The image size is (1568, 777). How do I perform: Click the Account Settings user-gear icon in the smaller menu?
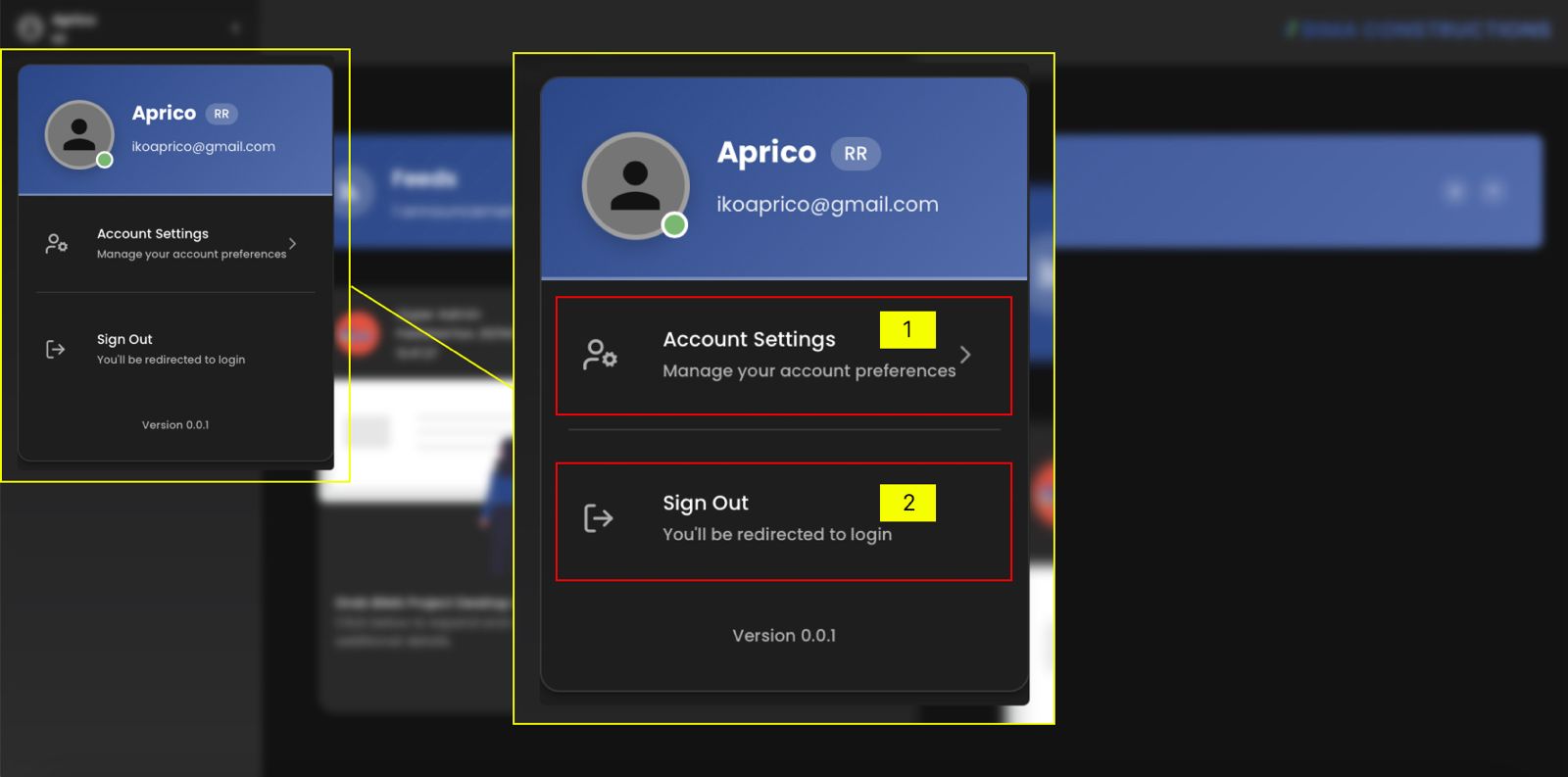point(57,243)
